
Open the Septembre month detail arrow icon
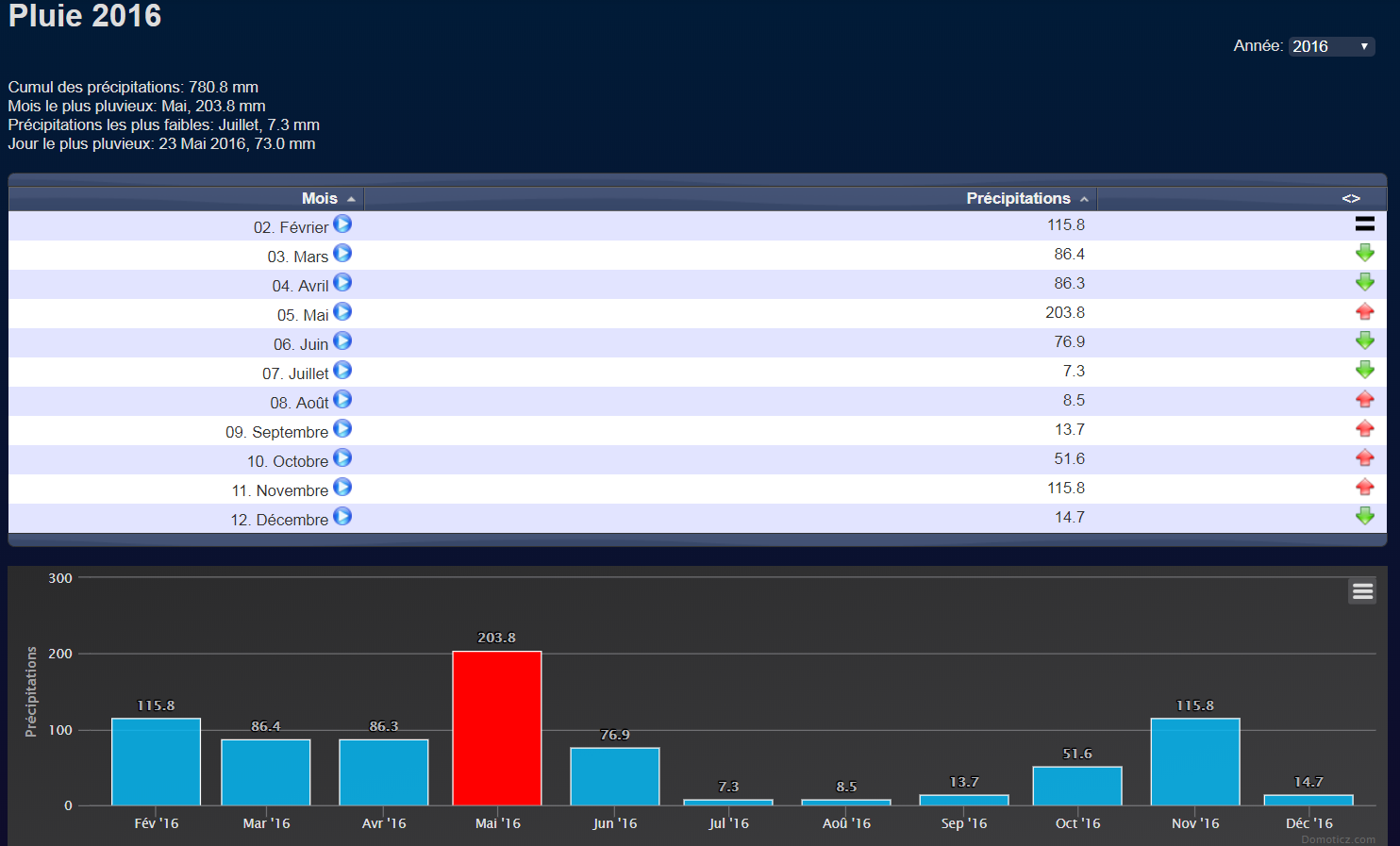[x=342, y=429]
